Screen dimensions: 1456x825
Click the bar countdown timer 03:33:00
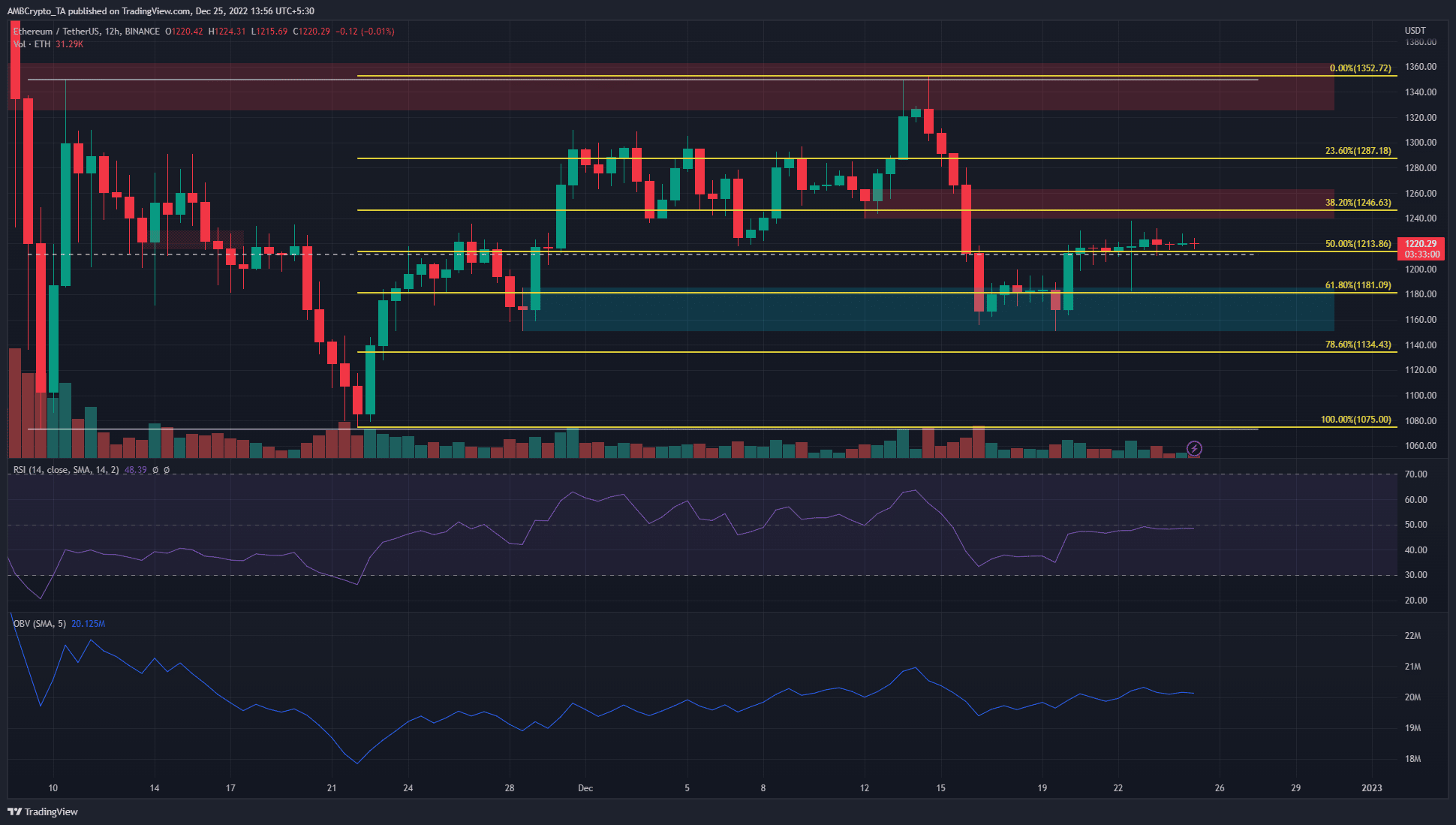point(1421,254)
